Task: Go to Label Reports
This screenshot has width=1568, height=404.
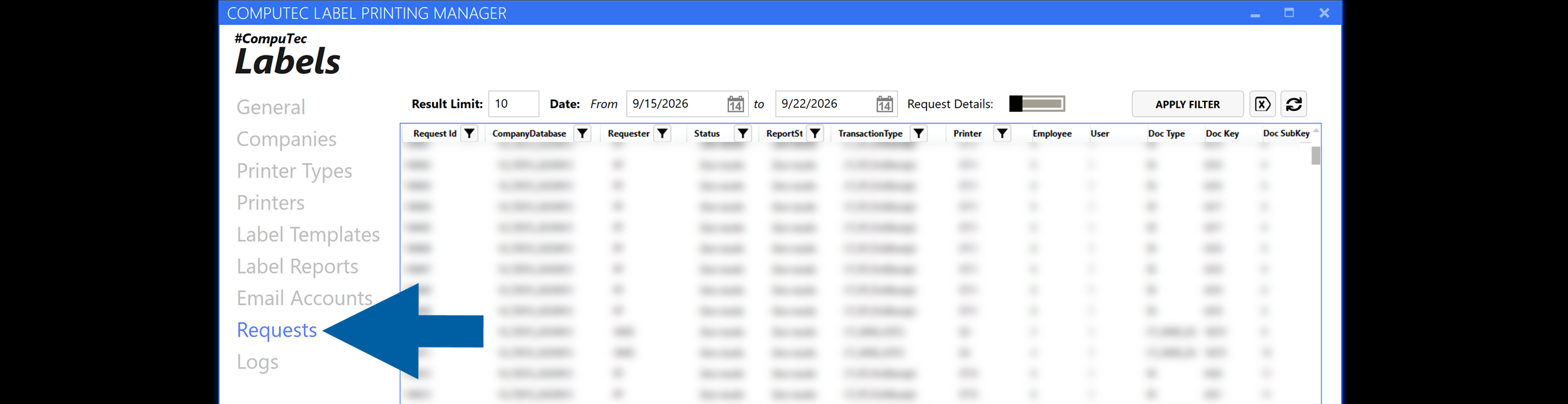Action: (x=297, y=267)
